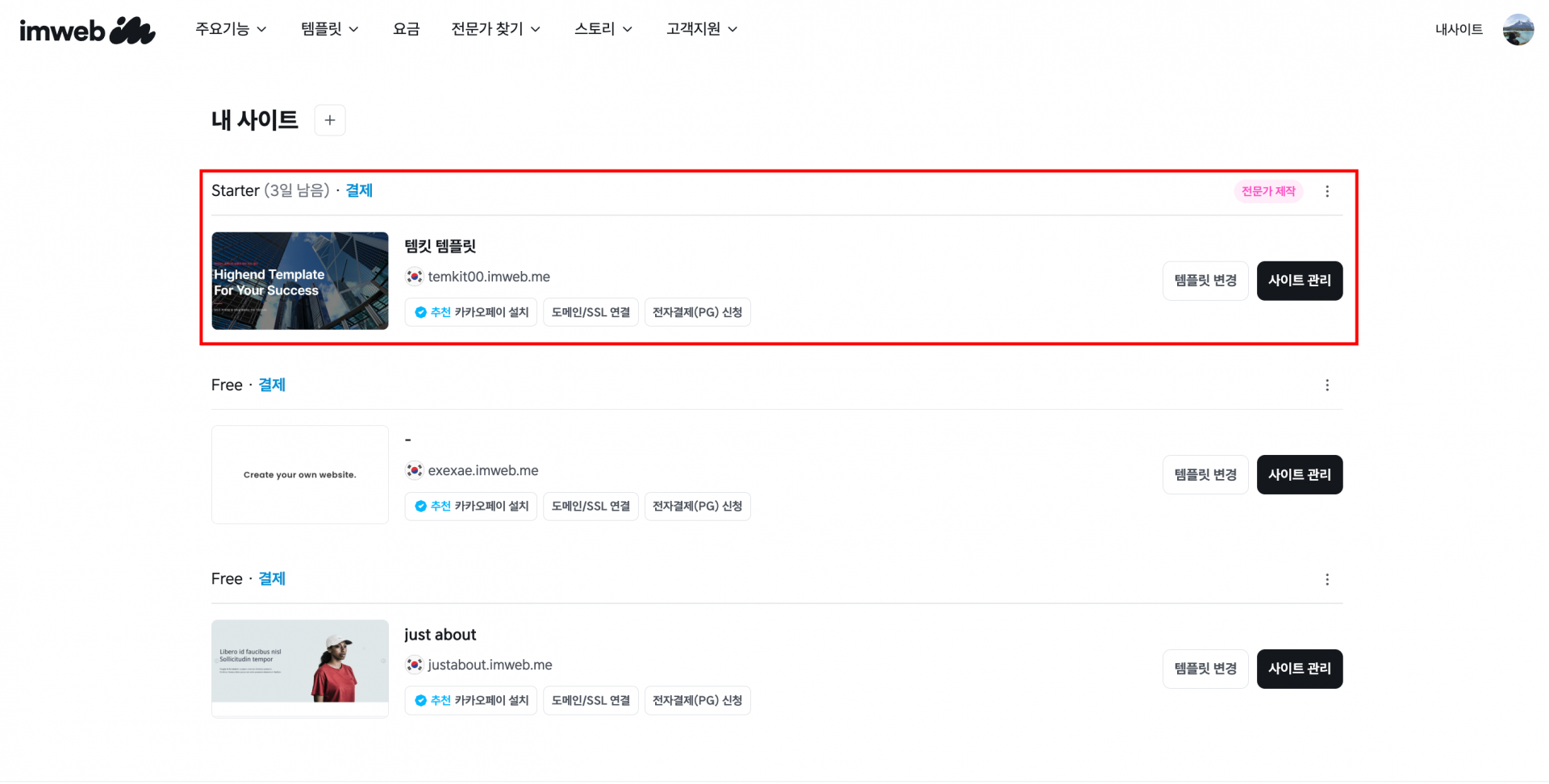Viewport: 1549px width, 784px height.
Task: Click 사이트 관리 for 템킷 템플릿 site
Action: click(x=1299, y=281)
